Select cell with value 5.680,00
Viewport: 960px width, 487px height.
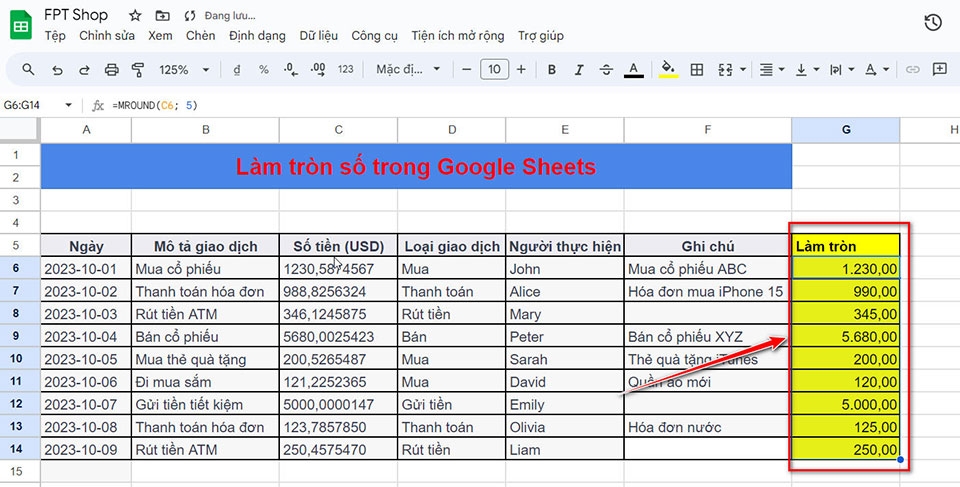coord(846,336)
